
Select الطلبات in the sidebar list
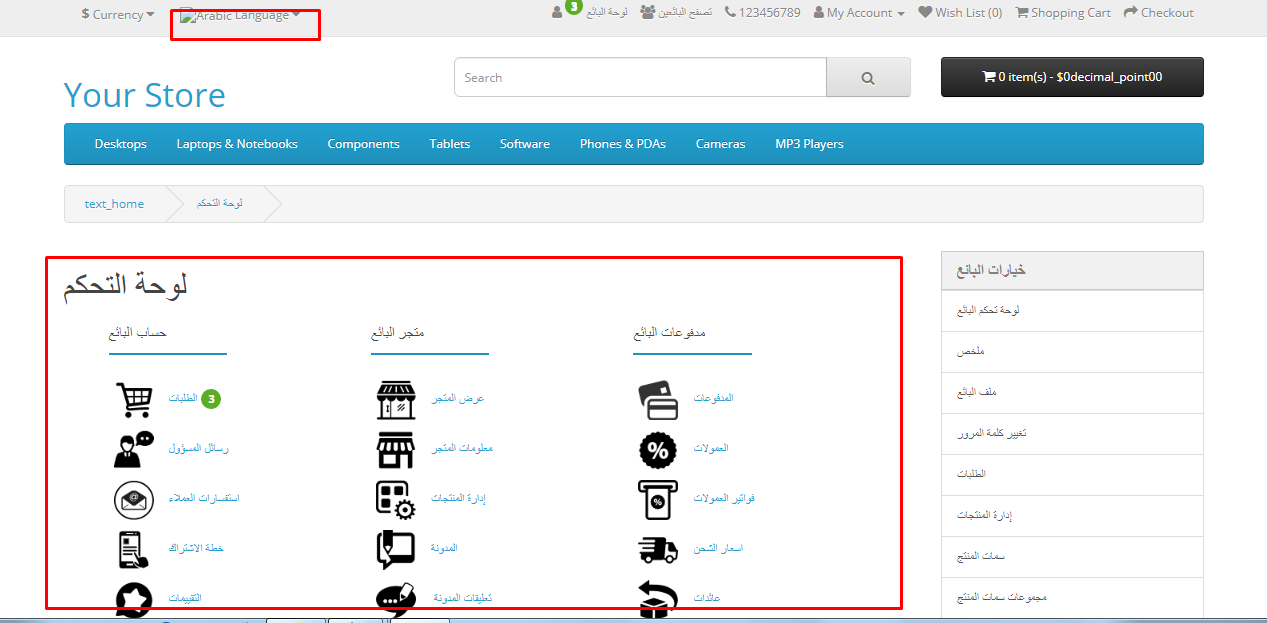coord(1072,475)
